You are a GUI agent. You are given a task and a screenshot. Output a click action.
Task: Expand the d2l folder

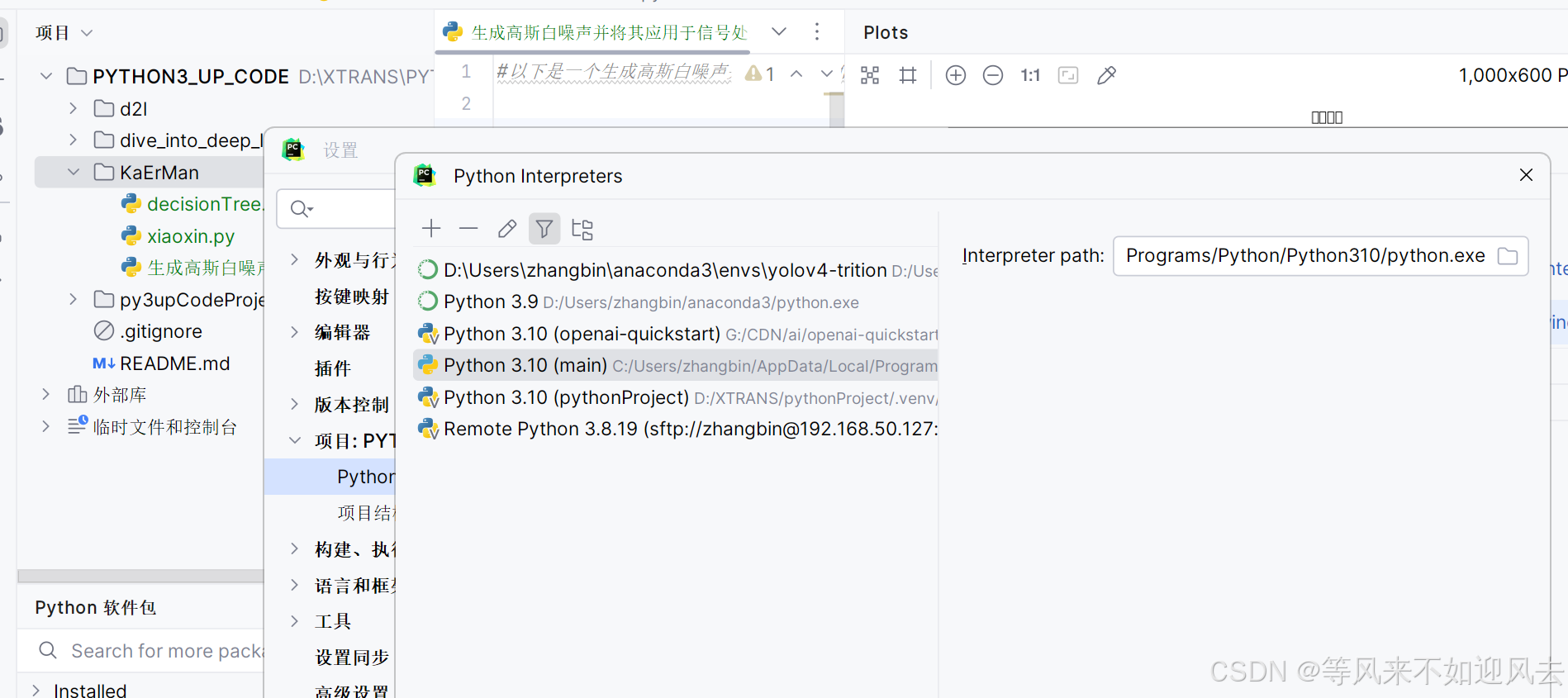click(73, 108)
